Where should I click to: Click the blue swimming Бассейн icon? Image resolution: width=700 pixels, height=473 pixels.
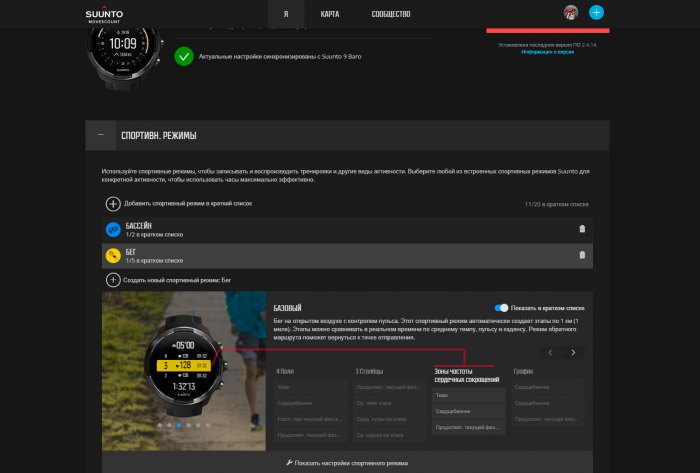click(x=113, y=229)
